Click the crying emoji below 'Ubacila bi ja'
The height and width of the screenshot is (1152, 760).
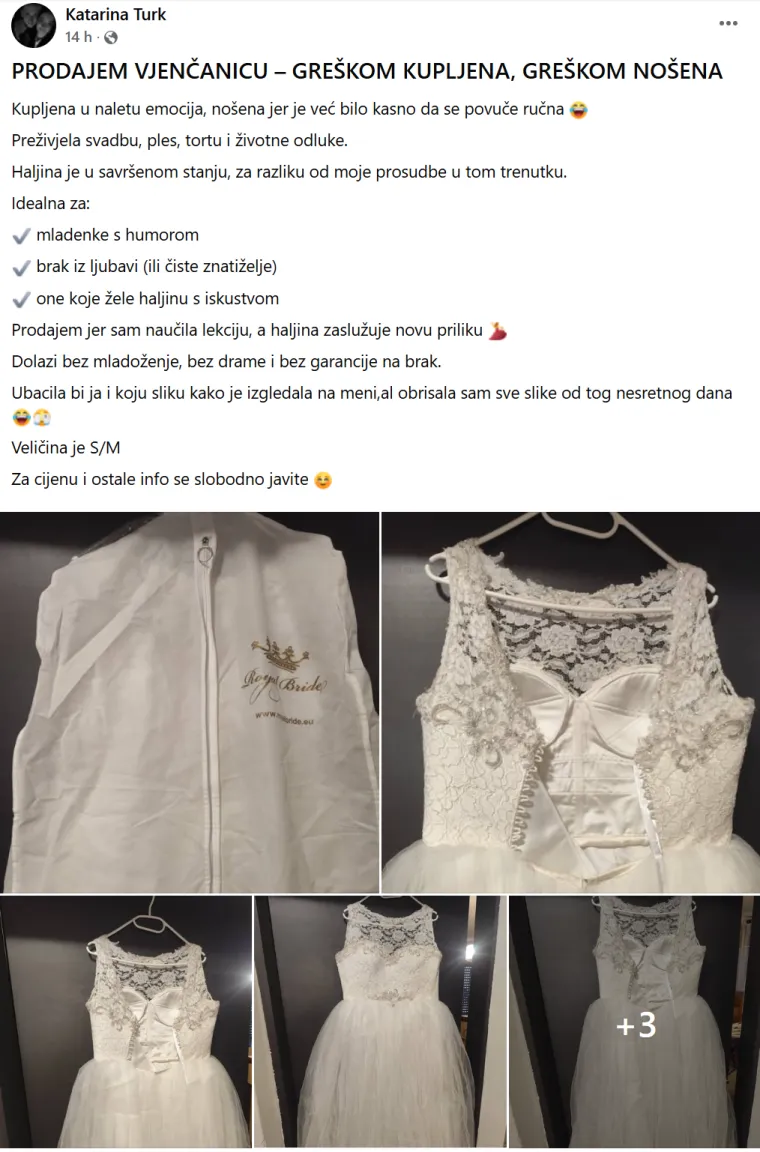click(41, 418)
